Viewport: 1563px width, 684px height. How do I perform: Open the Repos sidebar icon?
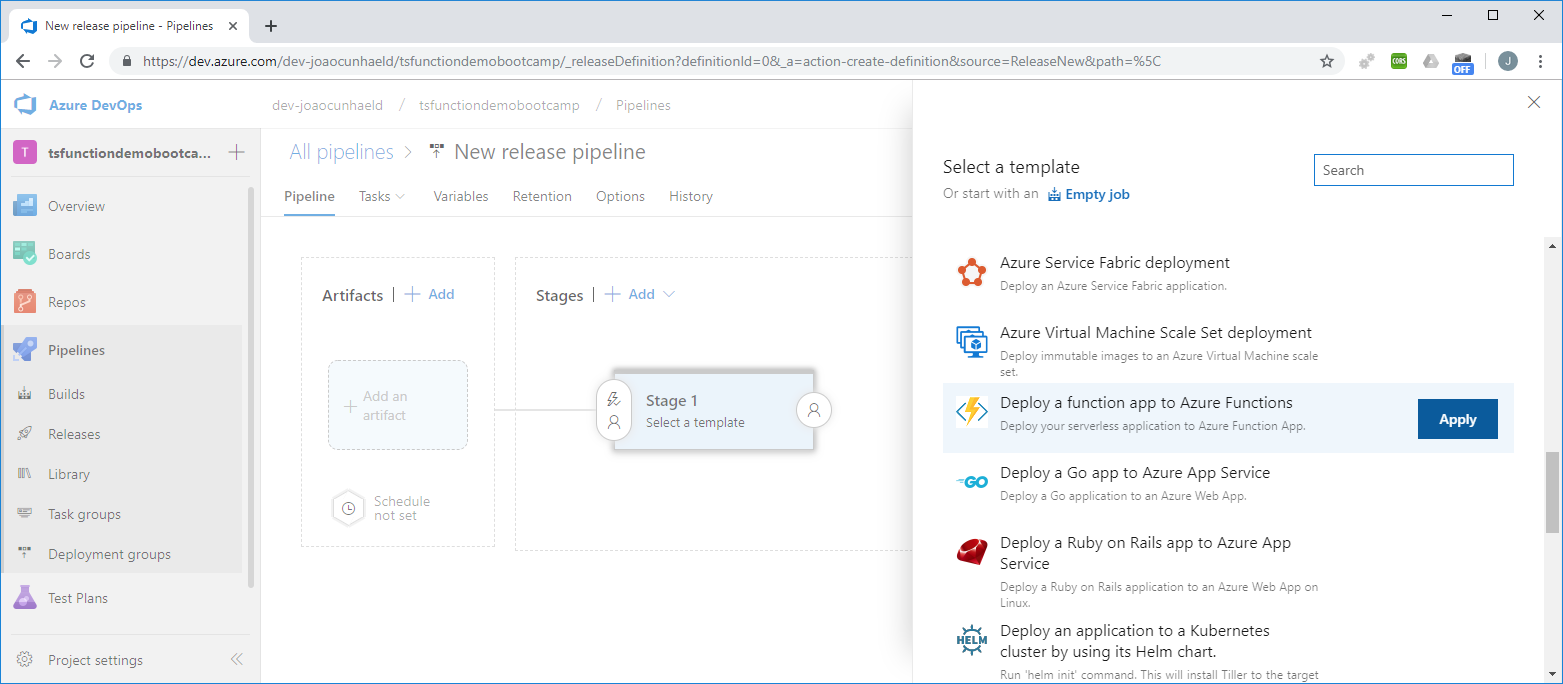pyautogui.click(x=25, y=302)
